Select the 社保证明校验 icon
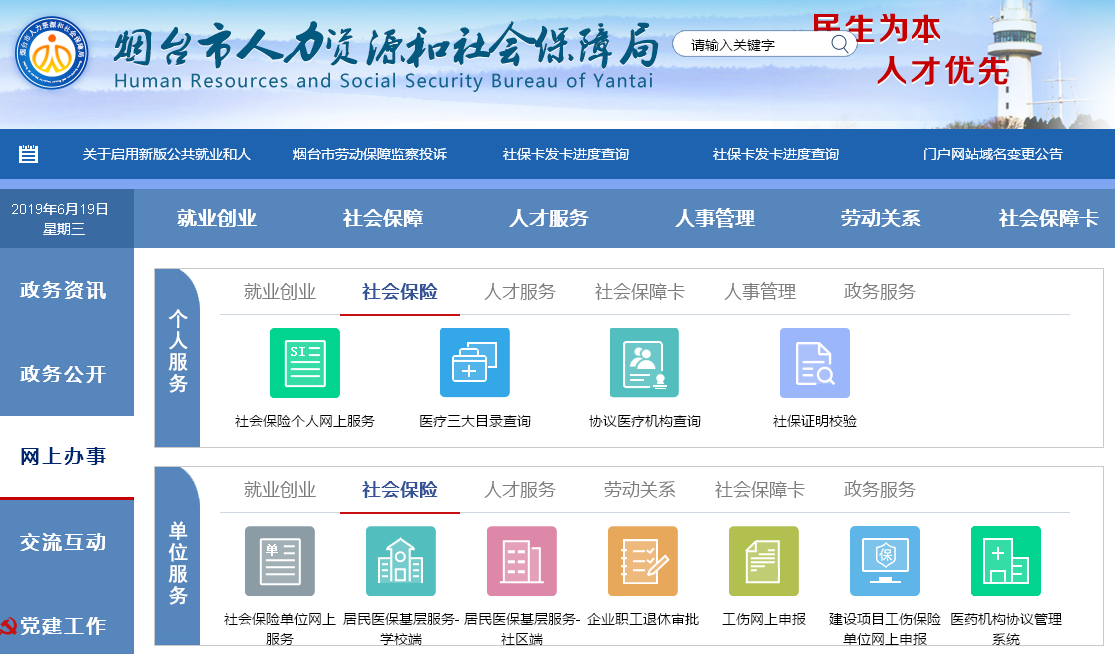Viewport: 1115px width, 654px height. (814, 362)
